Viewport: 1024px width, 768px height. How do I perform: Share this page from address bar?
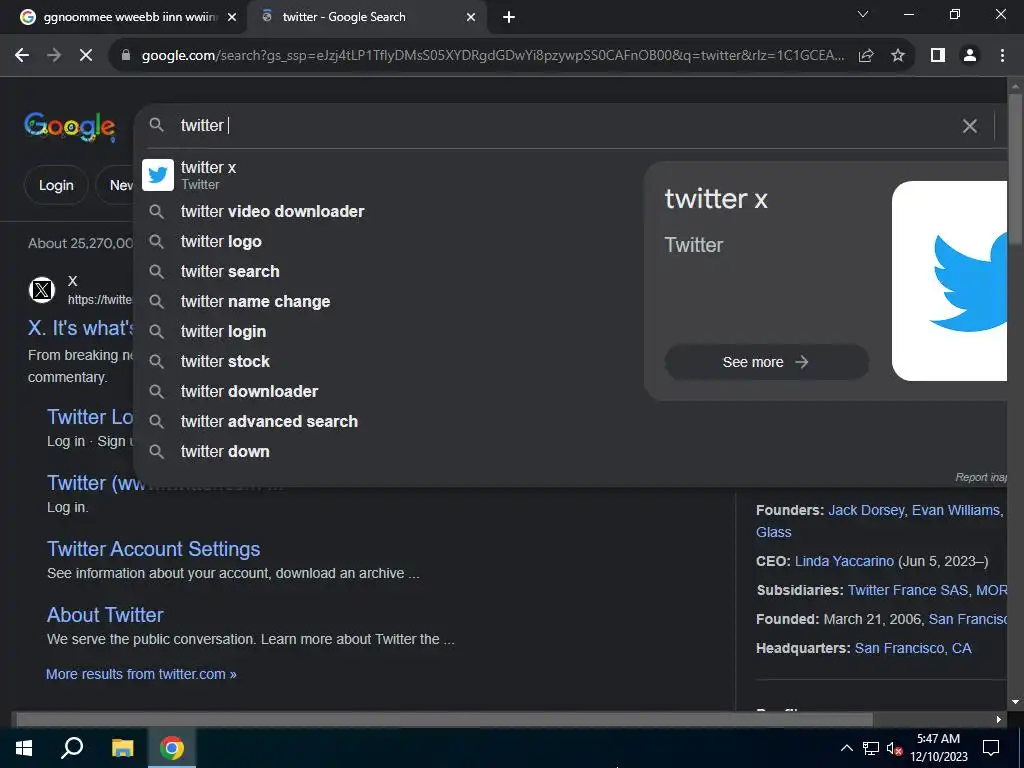pyautogui.click(x=866, y=56)
